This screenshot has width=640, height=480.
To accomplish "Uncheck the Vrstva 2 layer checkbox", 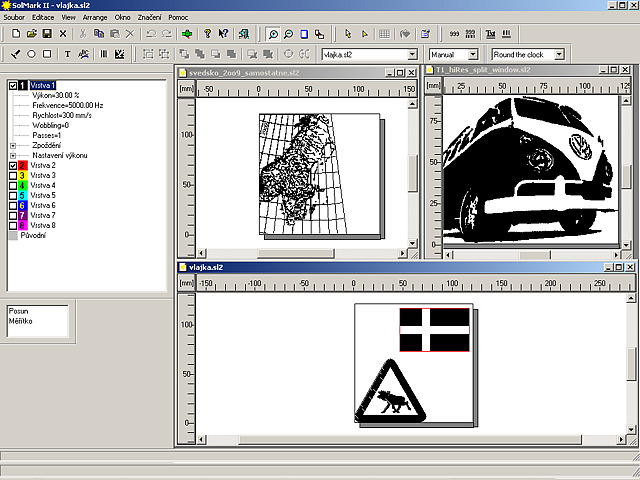I will point(13,166).
